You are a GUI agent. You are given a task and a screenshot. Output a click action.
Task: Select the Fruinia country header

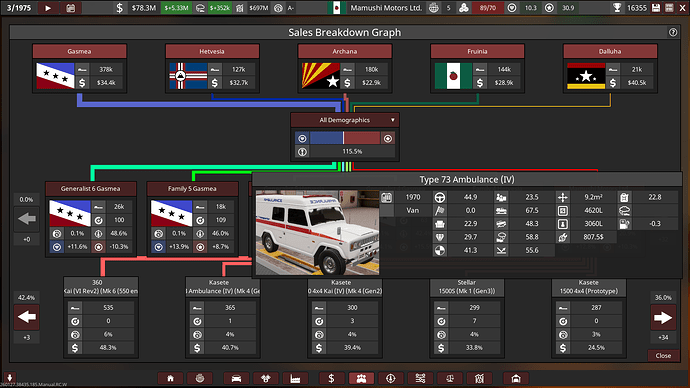(x=477, y=51)
